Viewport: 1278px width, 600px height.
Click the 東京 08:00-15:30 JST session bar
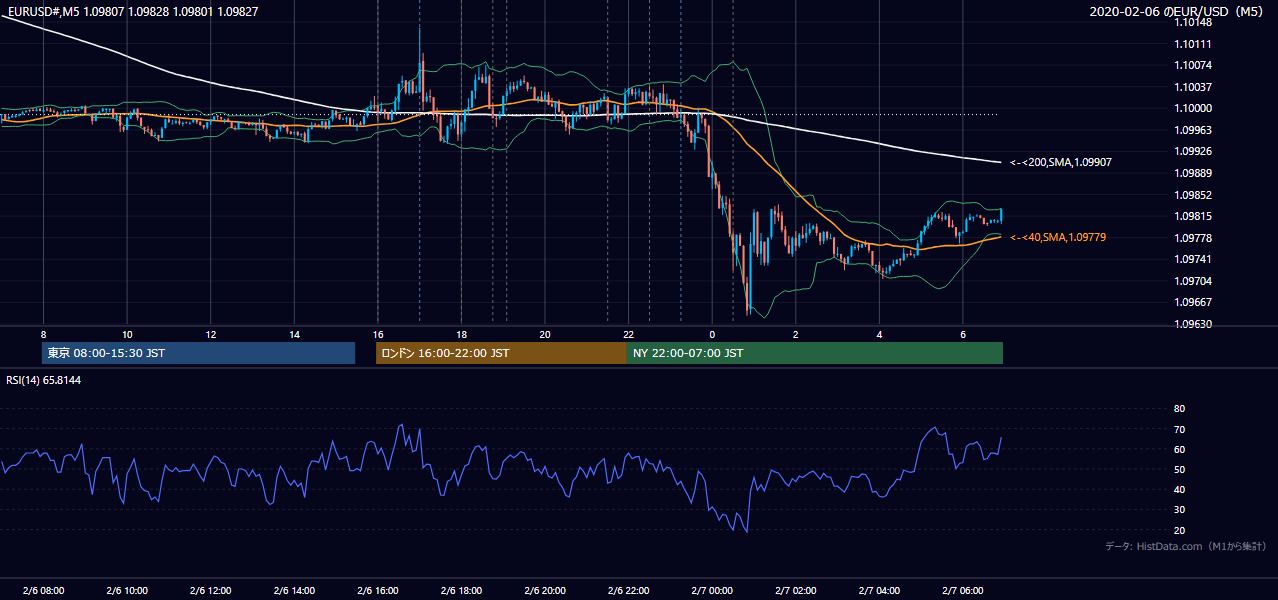point(199,353)
